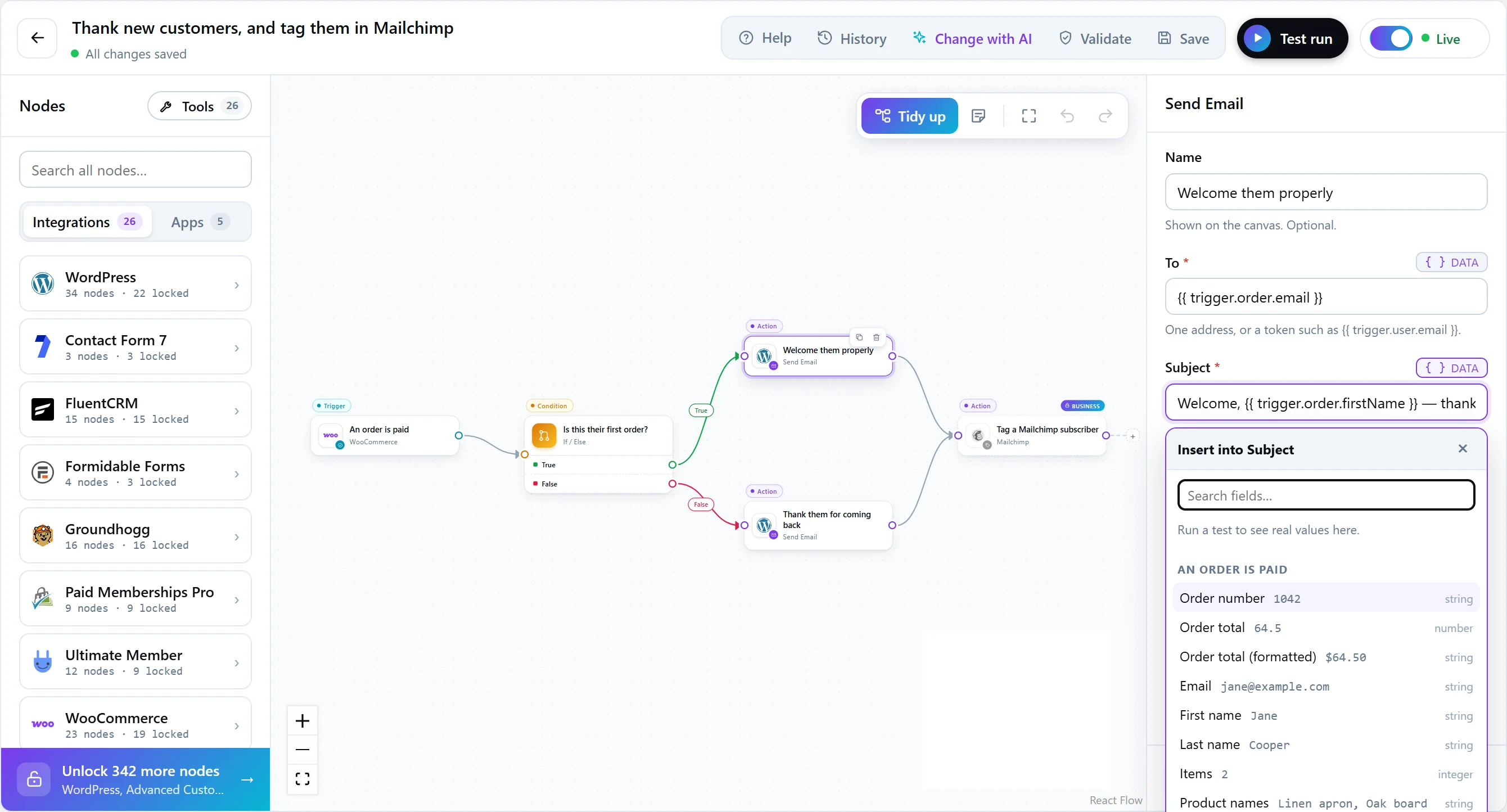Click Change with AI
This screenshot has height=812, width=1507.
pyautogui.click(x=972, y=39)
